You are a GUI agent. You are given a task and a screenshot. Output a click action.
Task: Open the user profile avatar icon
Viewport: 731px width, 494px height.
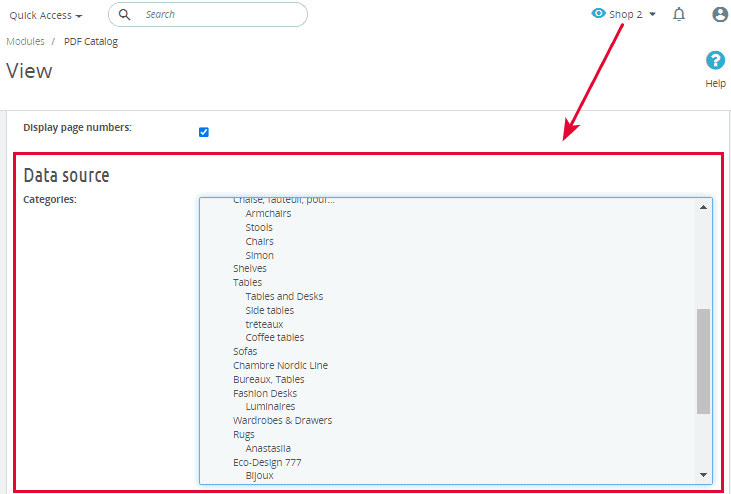(x=720, y=15)
